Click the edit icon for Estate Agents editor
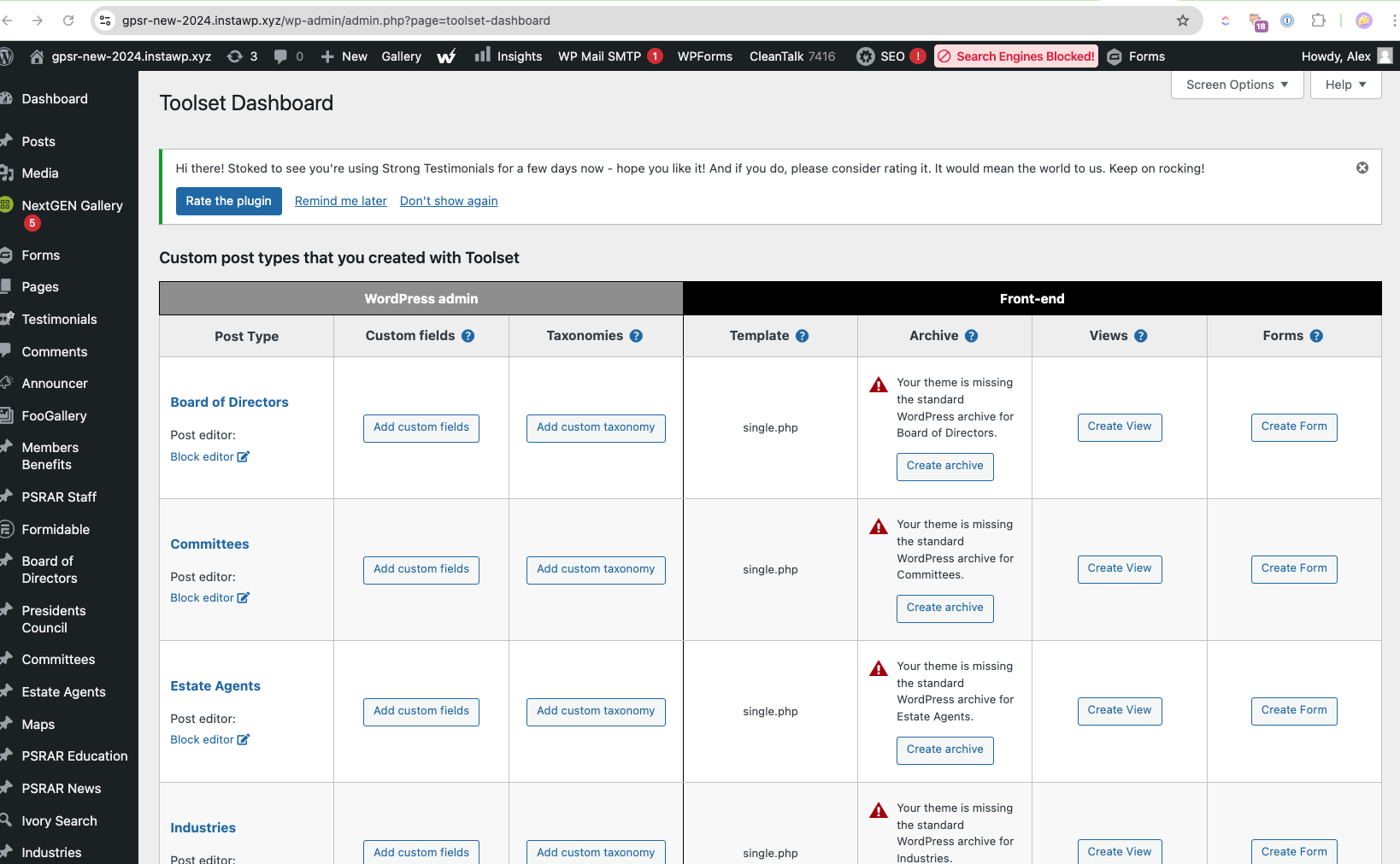This screenshot has width=1400, height=864. (244, 739)
